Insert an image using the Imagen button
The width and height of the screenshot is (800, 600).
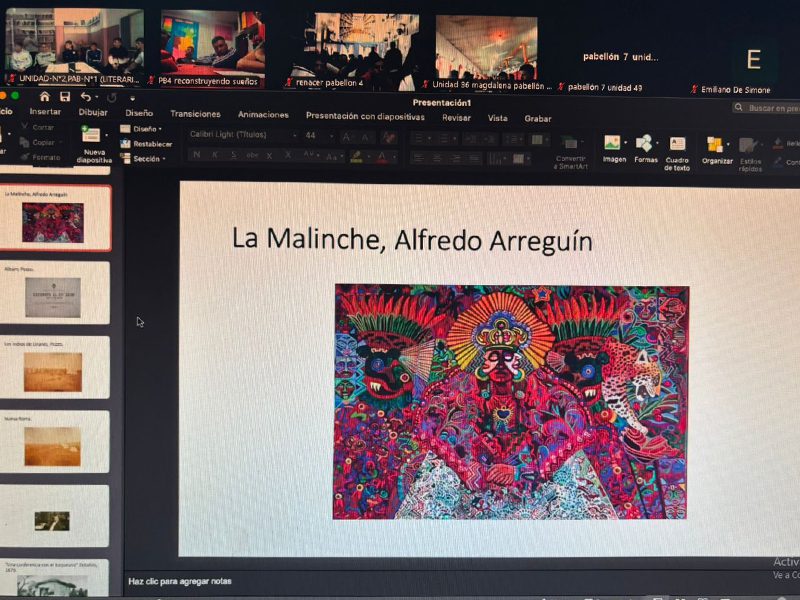coord(613,148)
